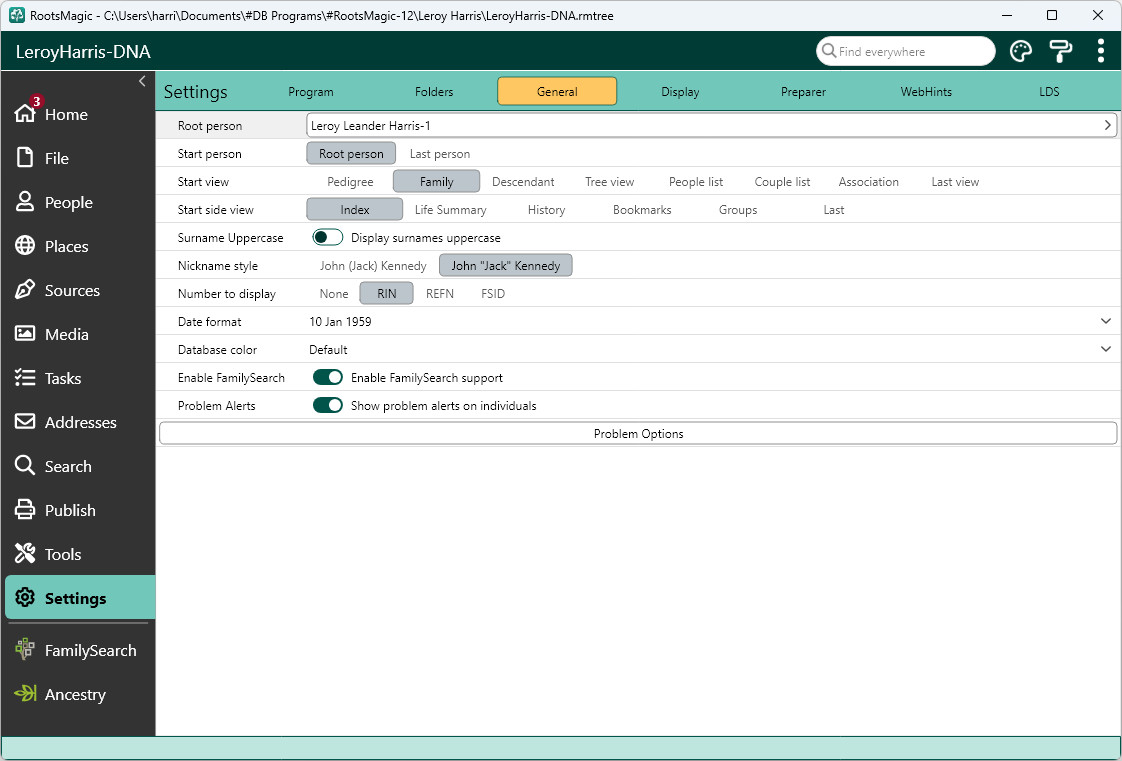1122x761 pixels.
Task: Choose None for number to display
Action: [x=333, y=293]
